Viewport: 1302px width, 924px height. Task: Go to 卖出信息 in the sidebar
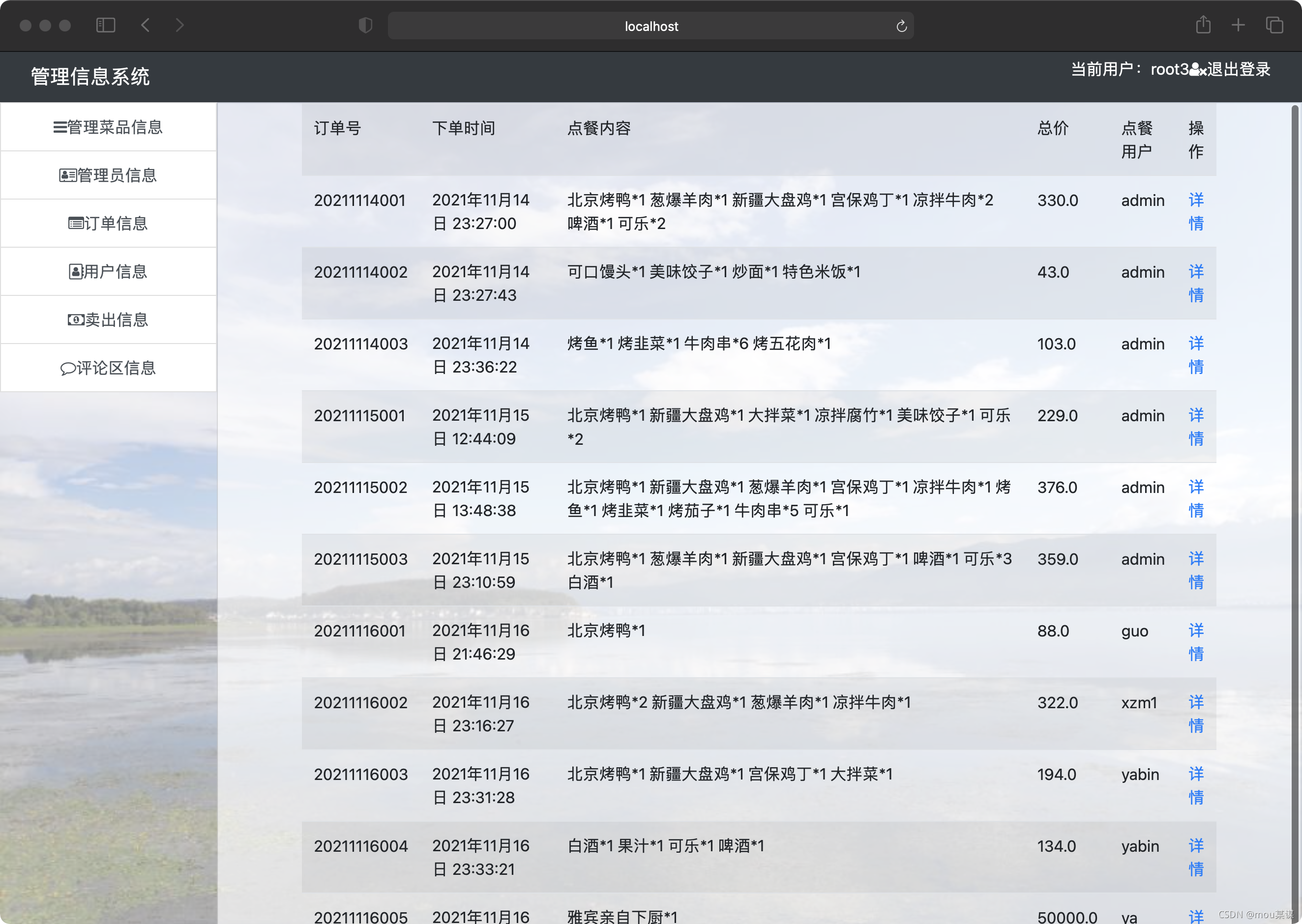pyautogui.click(x=108, y=320)
